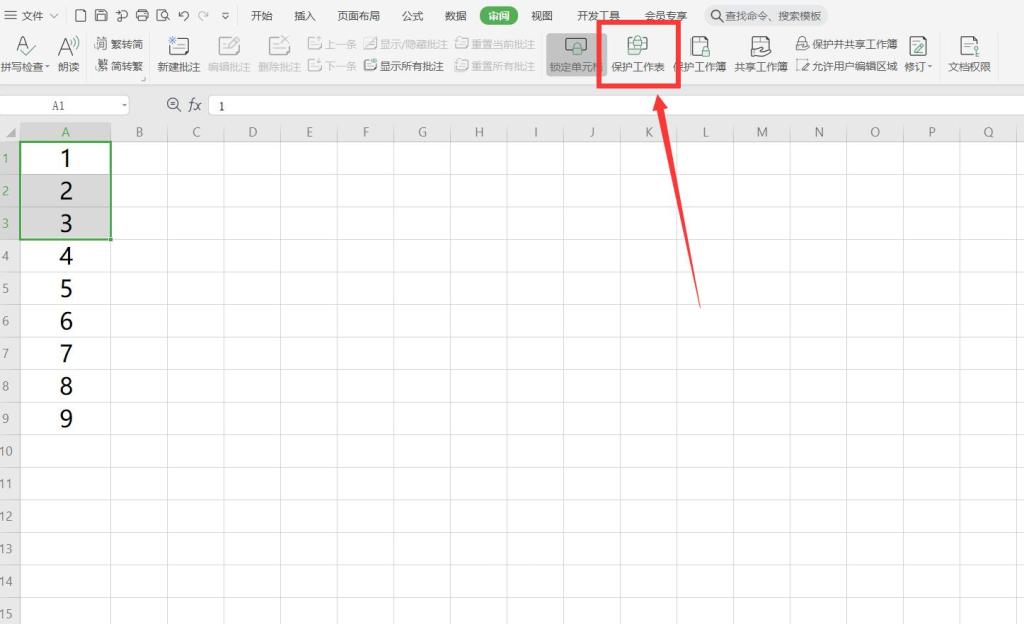Open Print Preview icon
Image resolution: width=1024 pixels, height=624 pixels.
[163, 15]
